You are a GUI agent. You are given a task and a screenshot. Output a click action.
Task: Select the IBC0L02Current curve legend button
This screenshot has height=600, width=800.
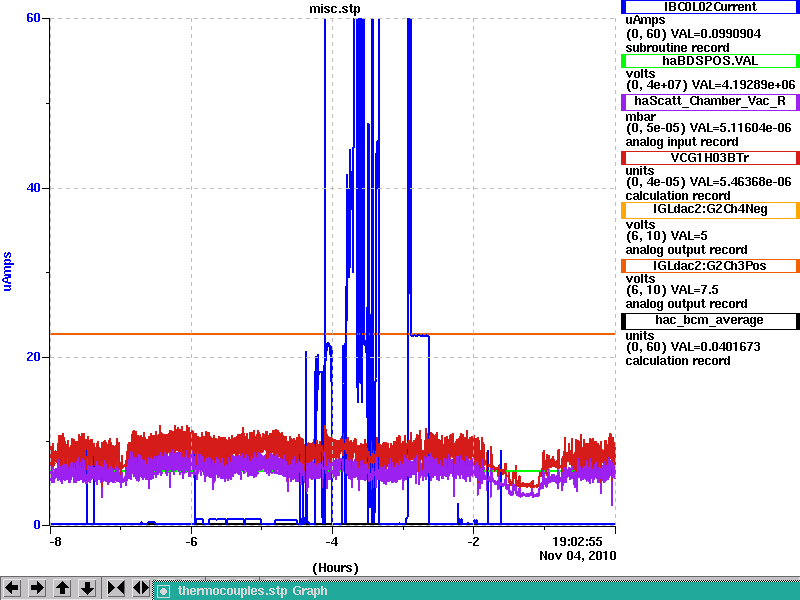(x=710, y=7)
